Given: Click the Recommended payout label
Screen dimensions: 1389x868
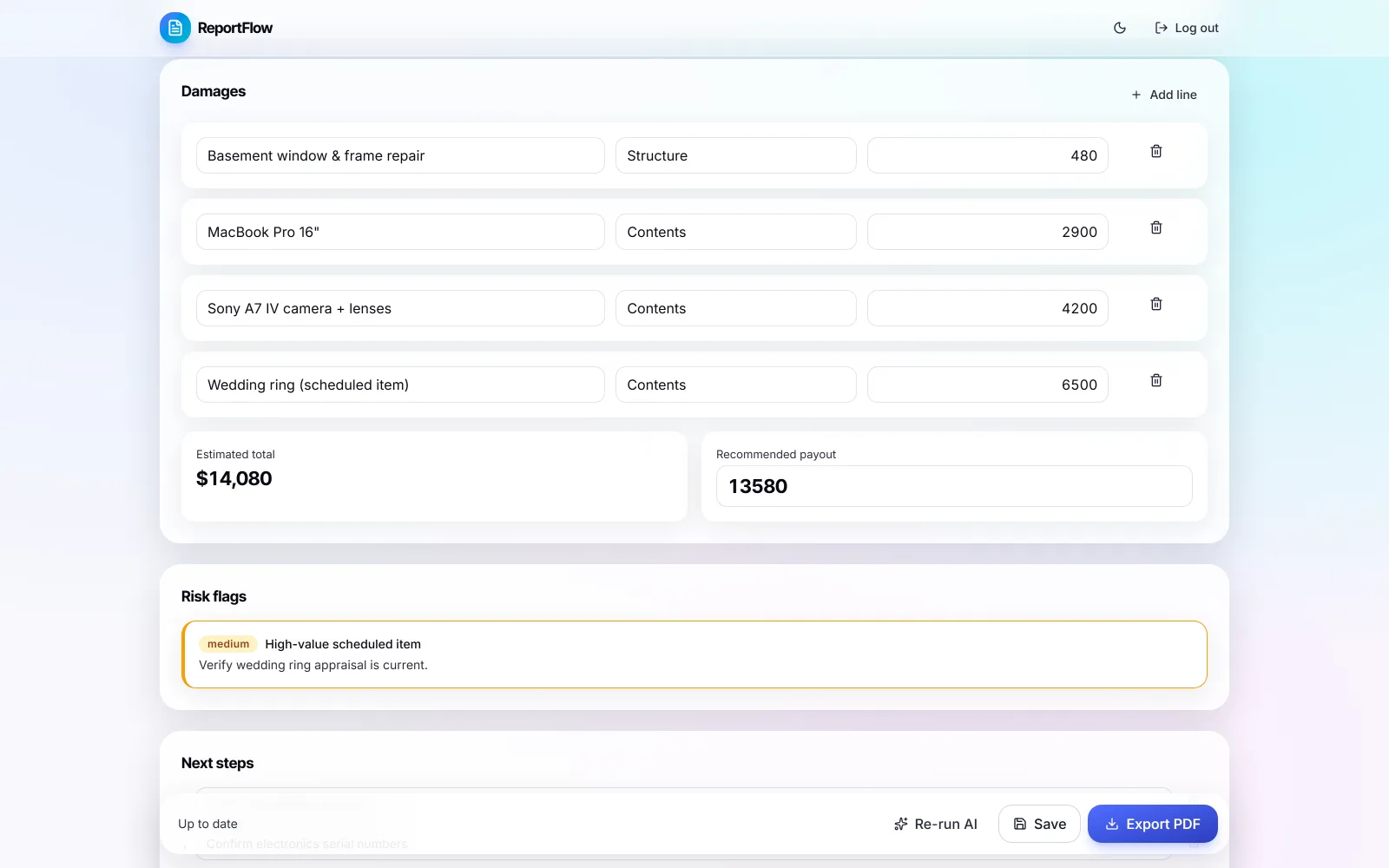Looking at the screenshot, I should tap(776, 454).
